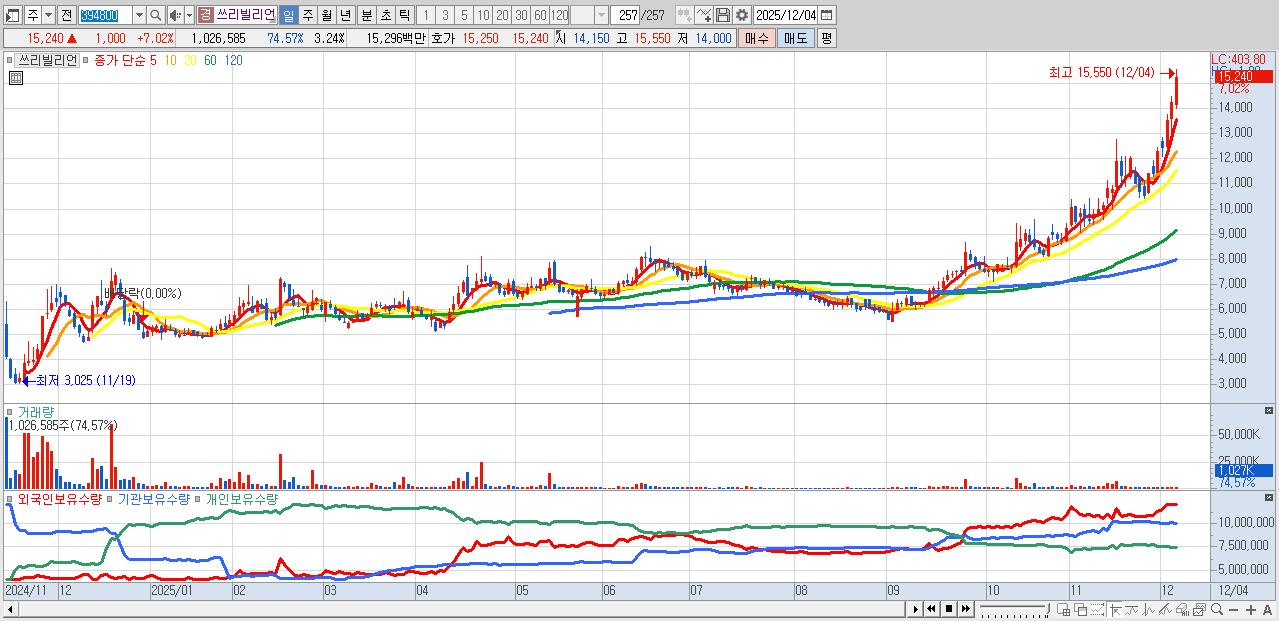Select the 초 second period button

(384, 15)
